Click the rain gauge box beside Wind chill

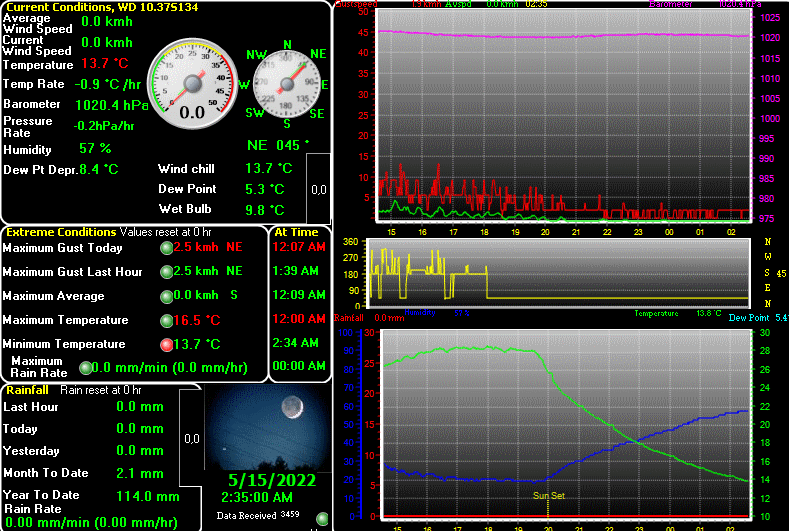pyautogui.click(x=319, y=189)
